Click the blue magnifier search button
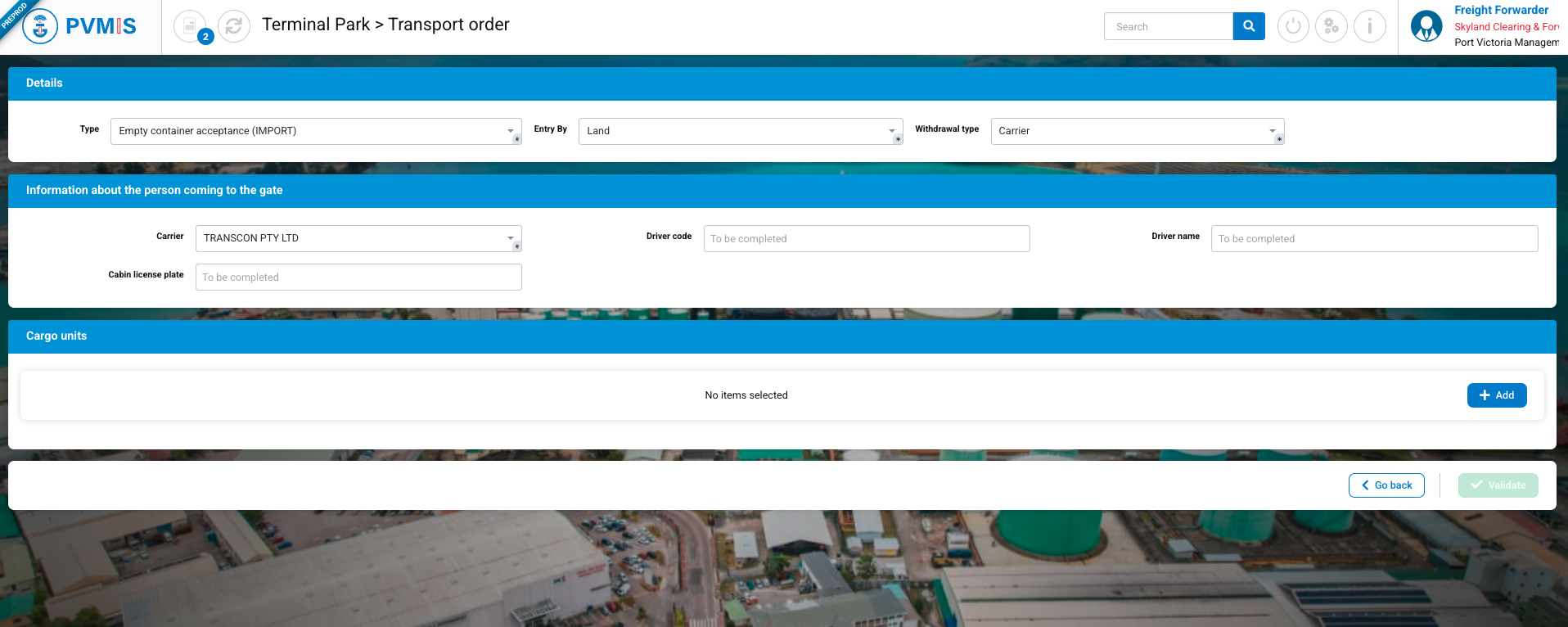 1249,26
